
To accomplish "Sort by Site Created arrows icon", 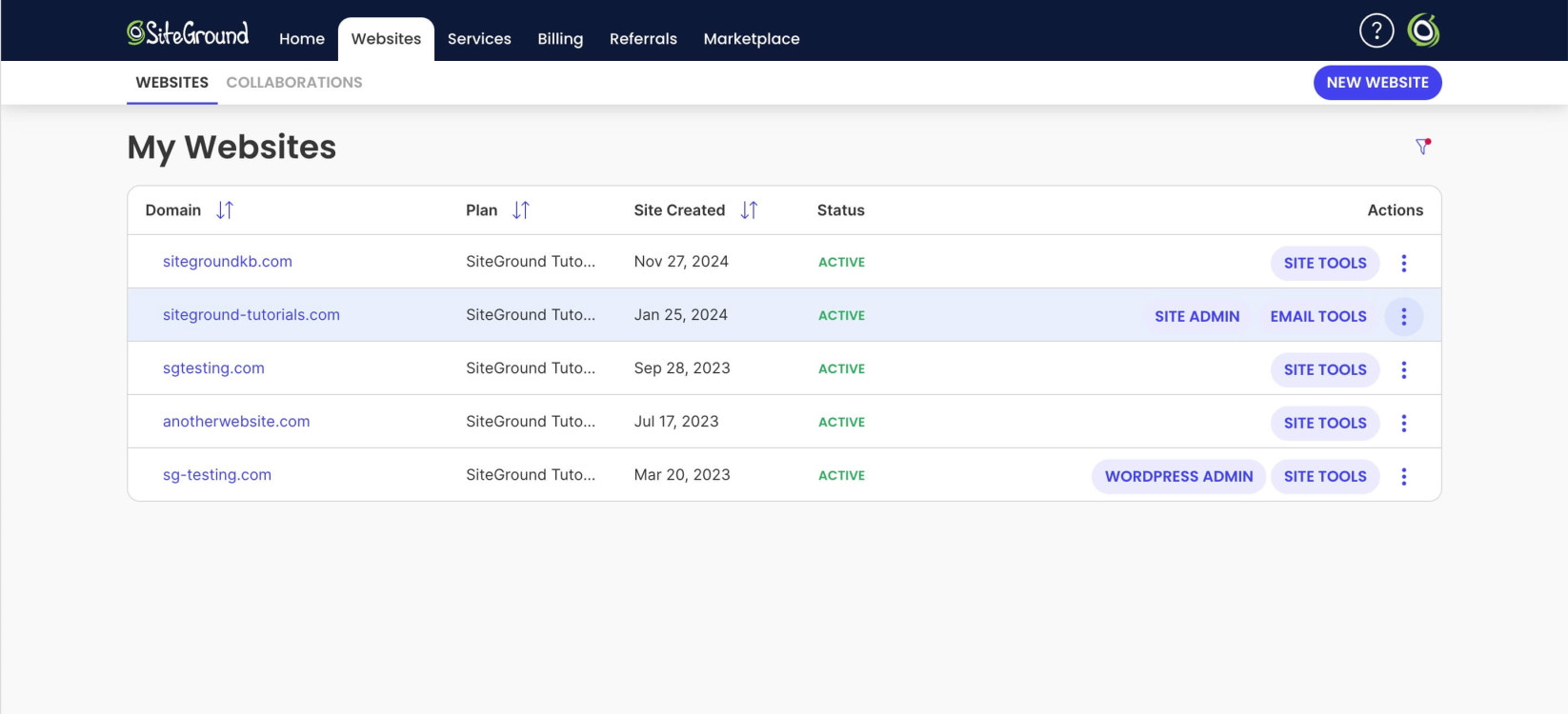I will coord(750,210).
